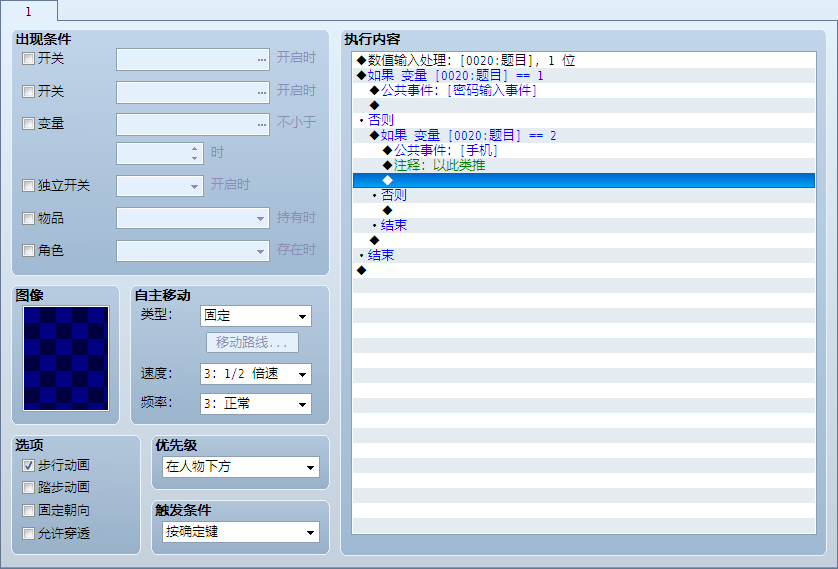The height and width of the screenshot is (569, 838).
Task: Check the 允许穿透 option
Action: click(28, 533)
